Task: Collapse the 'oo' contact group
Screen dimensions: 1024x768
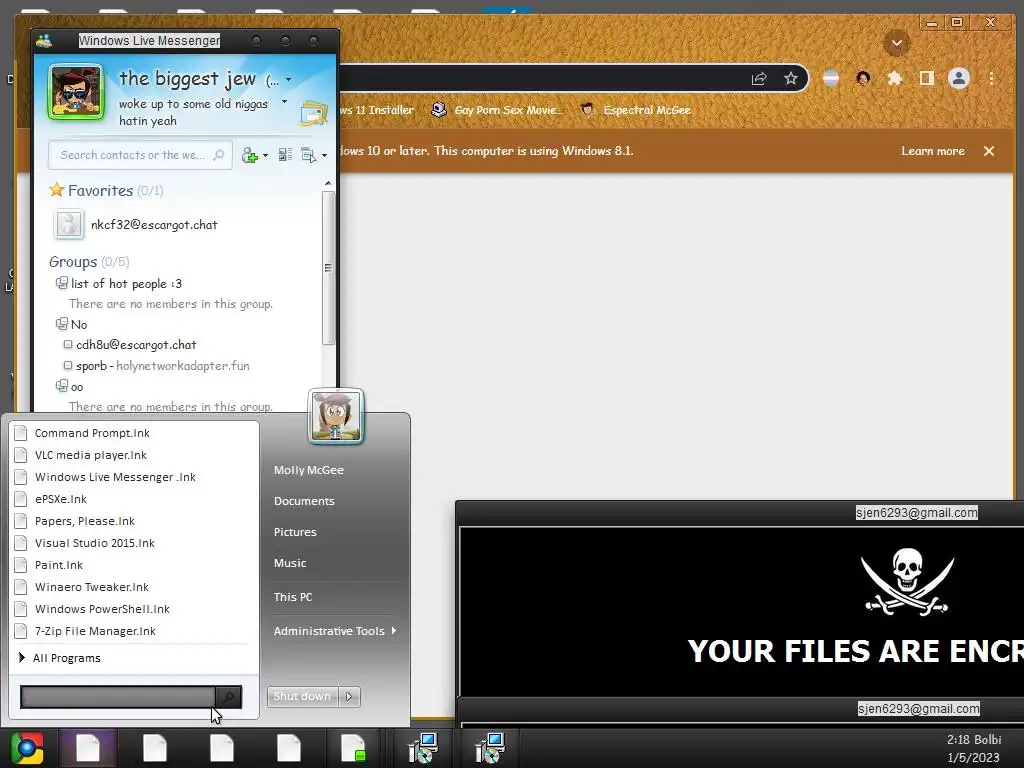Action: (70, 387)
